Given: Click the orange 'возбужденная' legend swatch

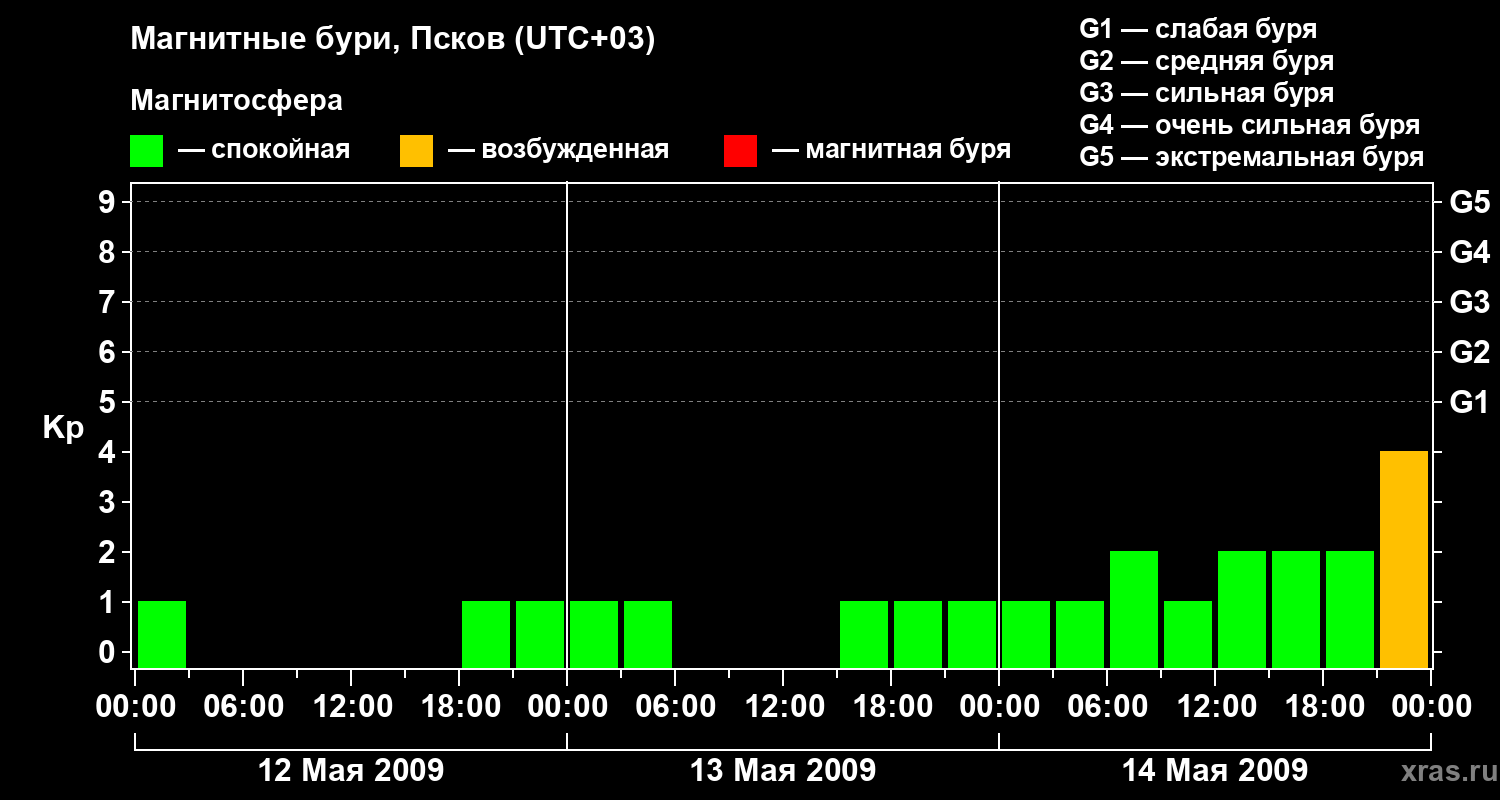Looking at the screenshot, I should 416,151.
